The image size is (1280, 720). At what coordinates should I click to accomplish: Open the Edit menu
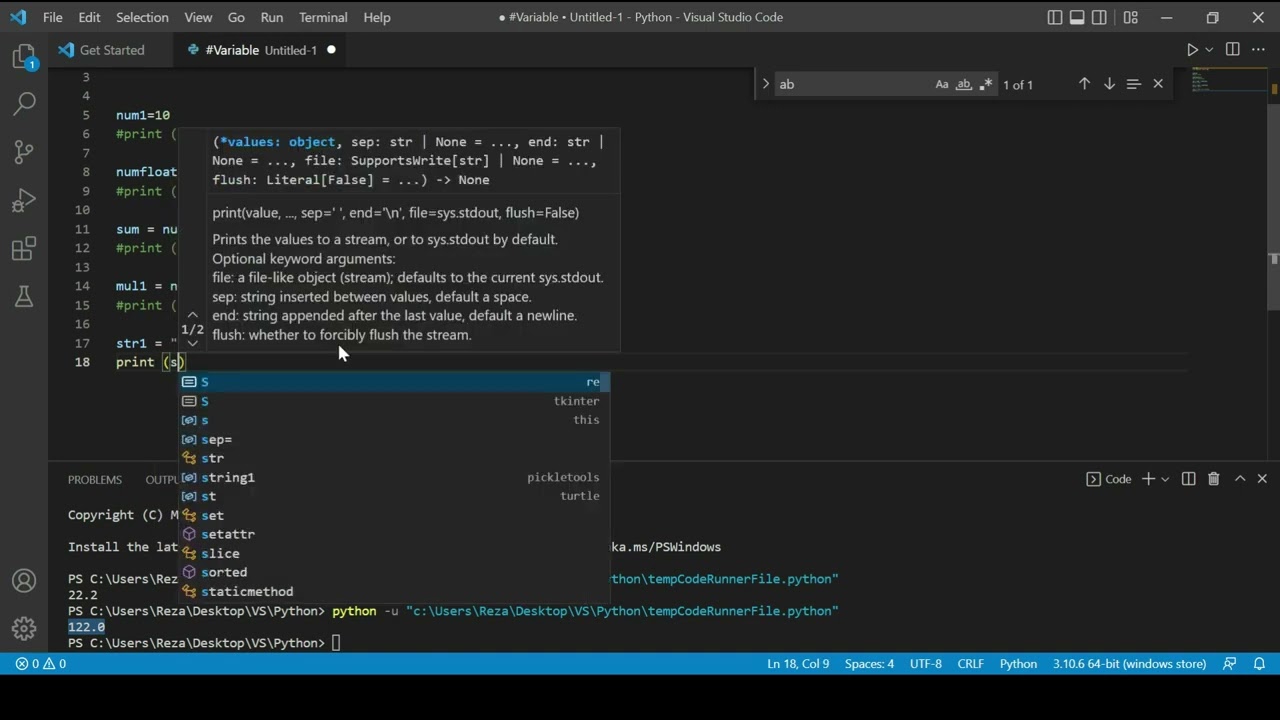89,17
